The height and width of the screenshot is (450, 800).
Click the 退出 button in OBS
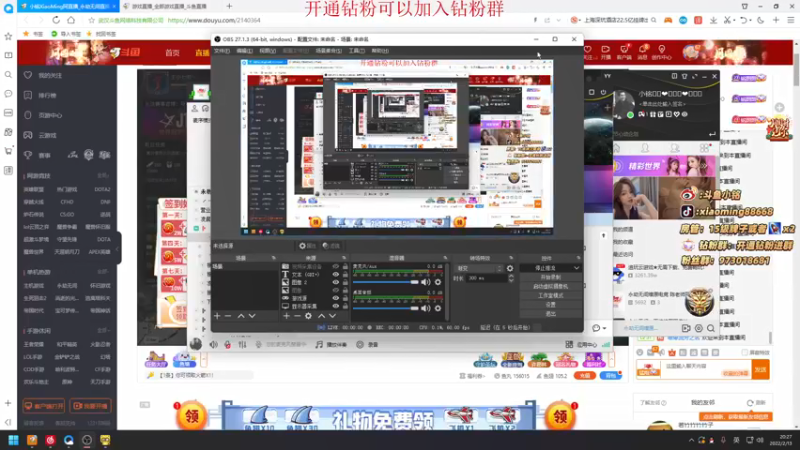551,314
